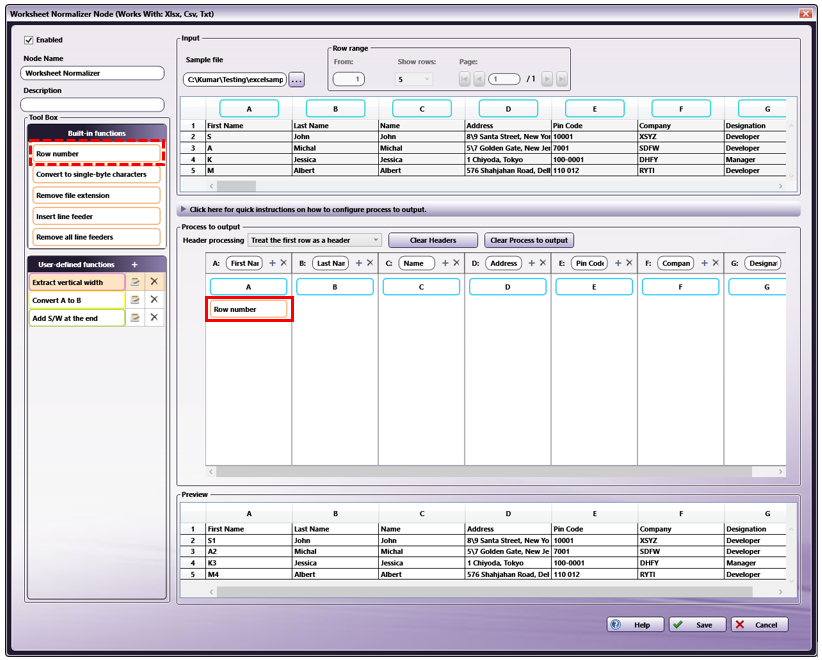Edit the Extract vertical width function
This screenshot has width=822, height=660.
pos(135,282)
